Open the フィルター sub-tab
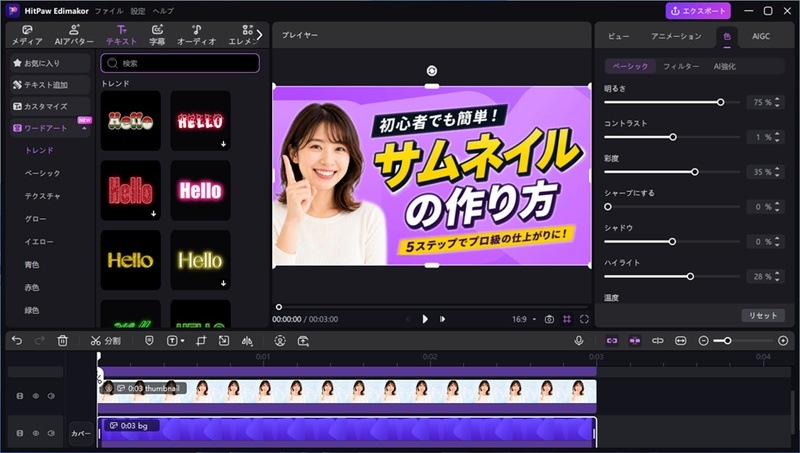Image resolution: width=800 pixels, height=453 pixels. click(x=681, y=66)
